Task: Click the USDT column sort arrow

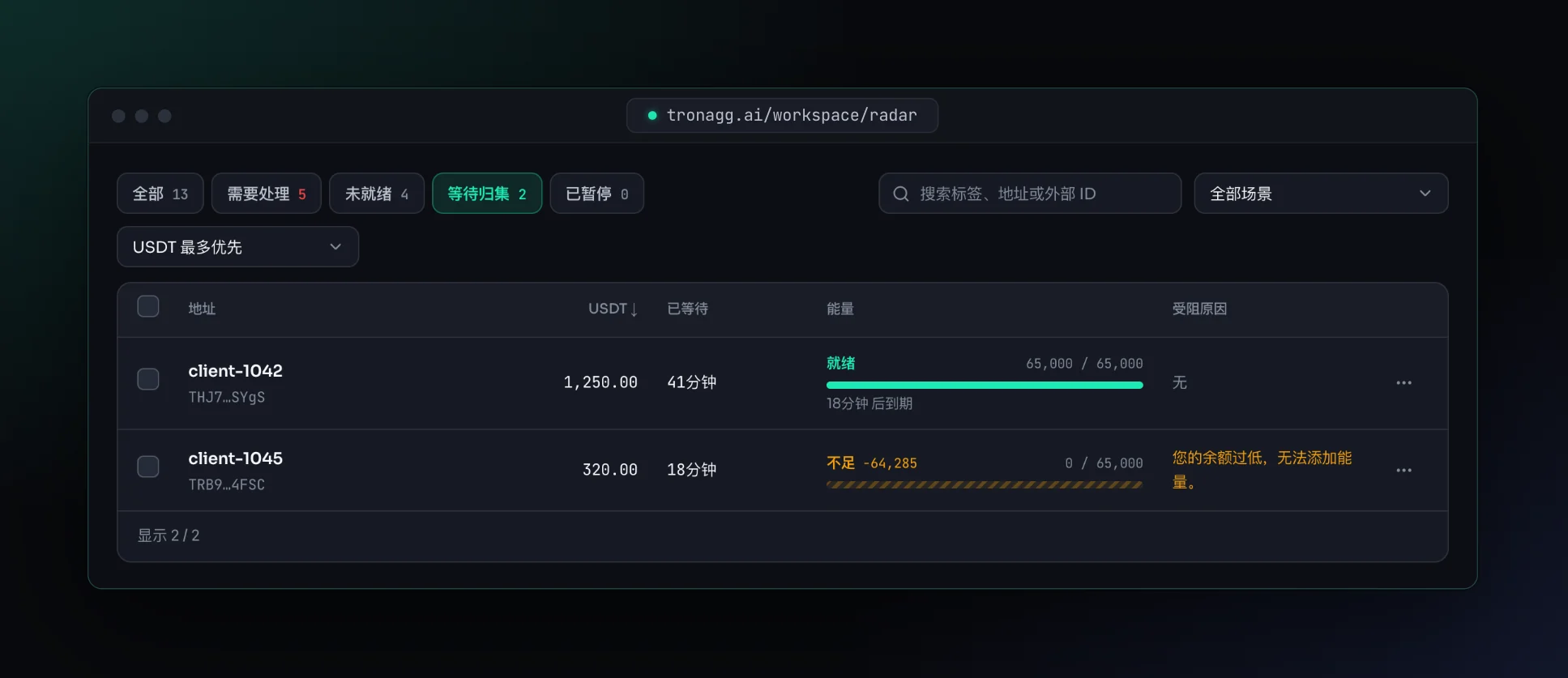Action: 634,309
